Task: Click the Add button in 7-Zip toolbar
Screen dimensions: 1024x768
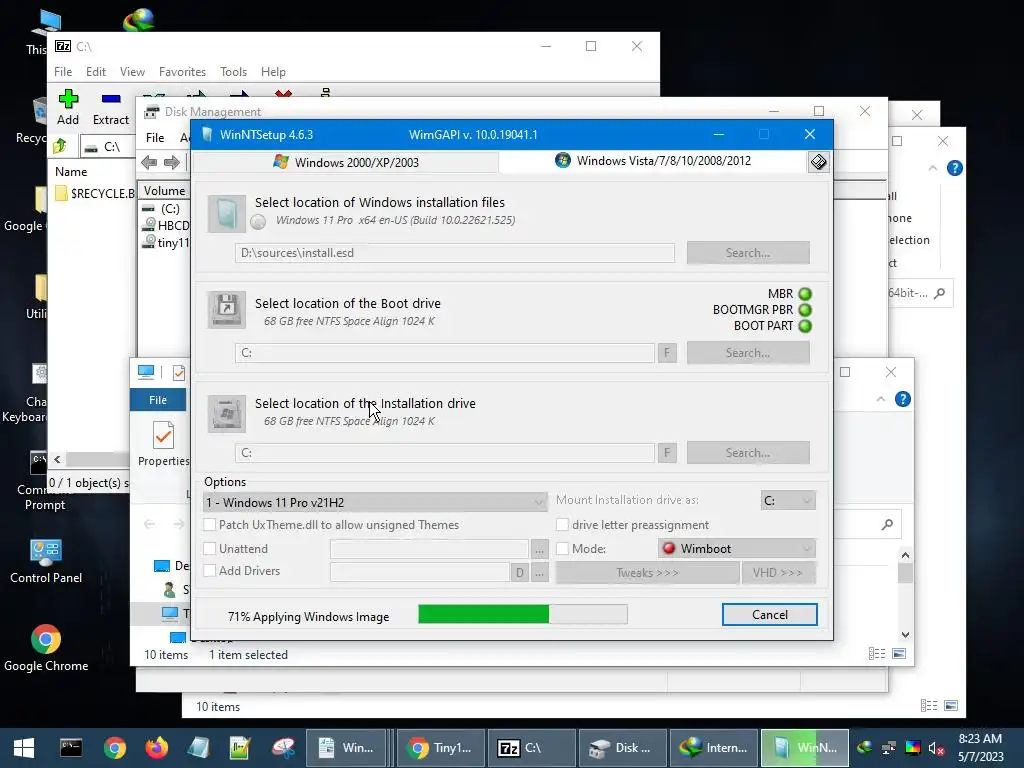Action: tap(68, 108)
